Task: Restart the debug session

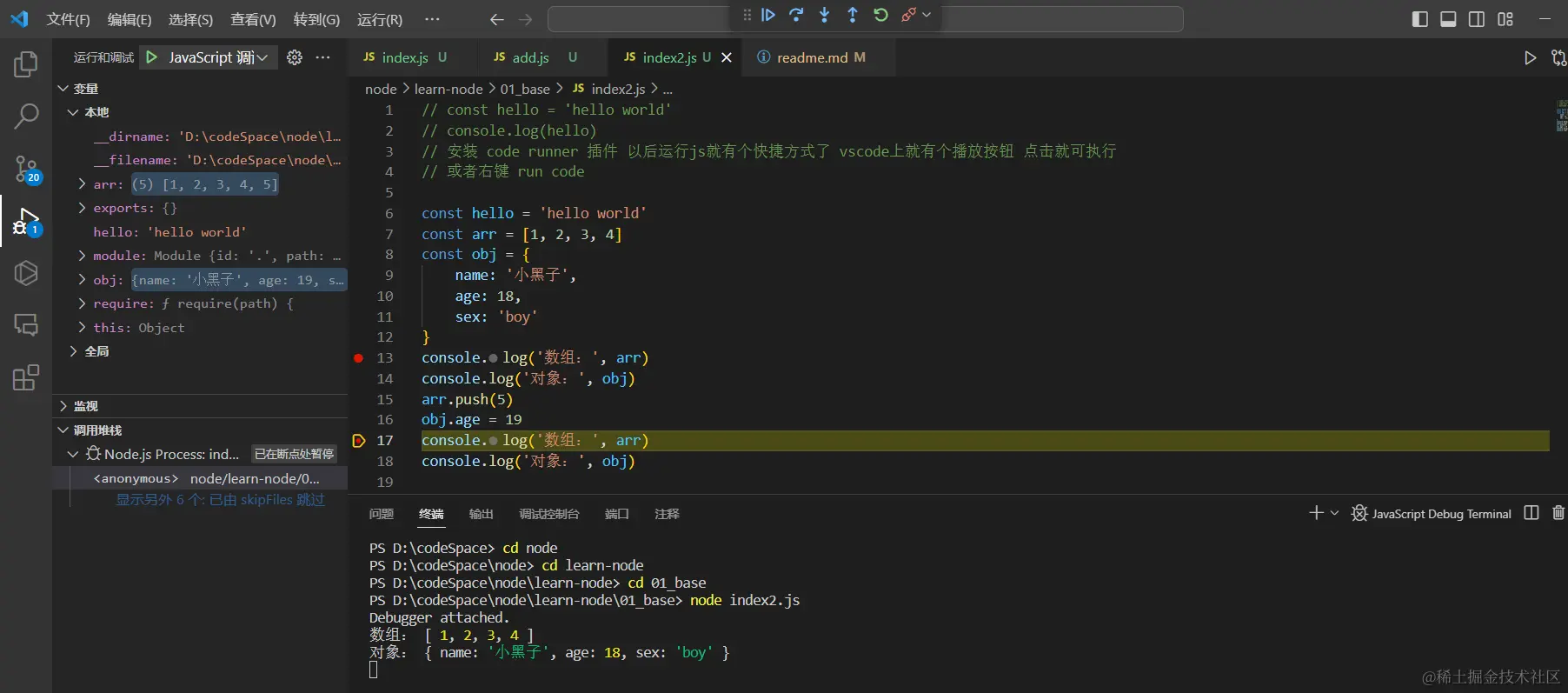Action: pyautogui.click(x=880, y=15)
